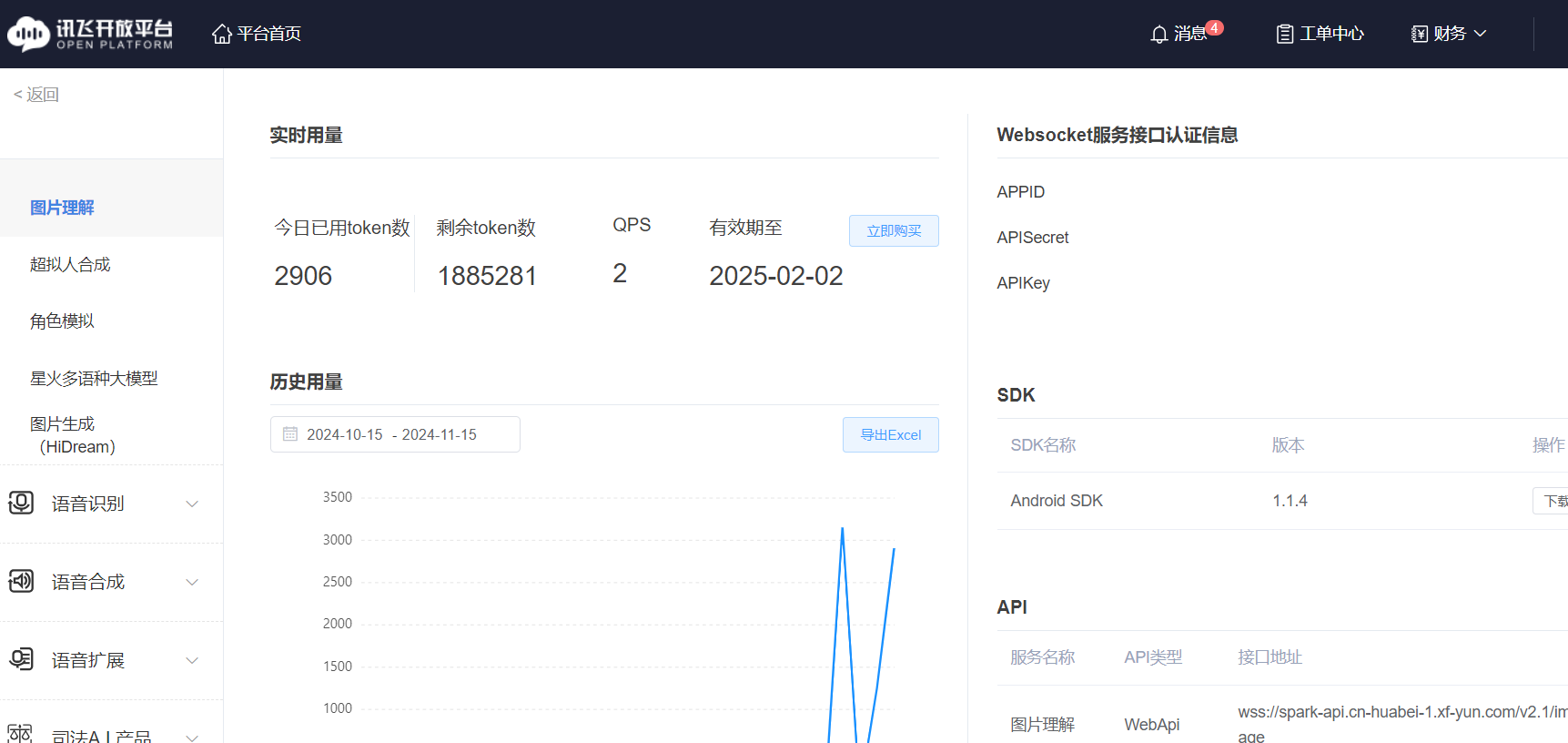Open 工单中心 in the top bar
Screen dimensions: 1568x743
pyautogui.click(x=1331, y=34)
